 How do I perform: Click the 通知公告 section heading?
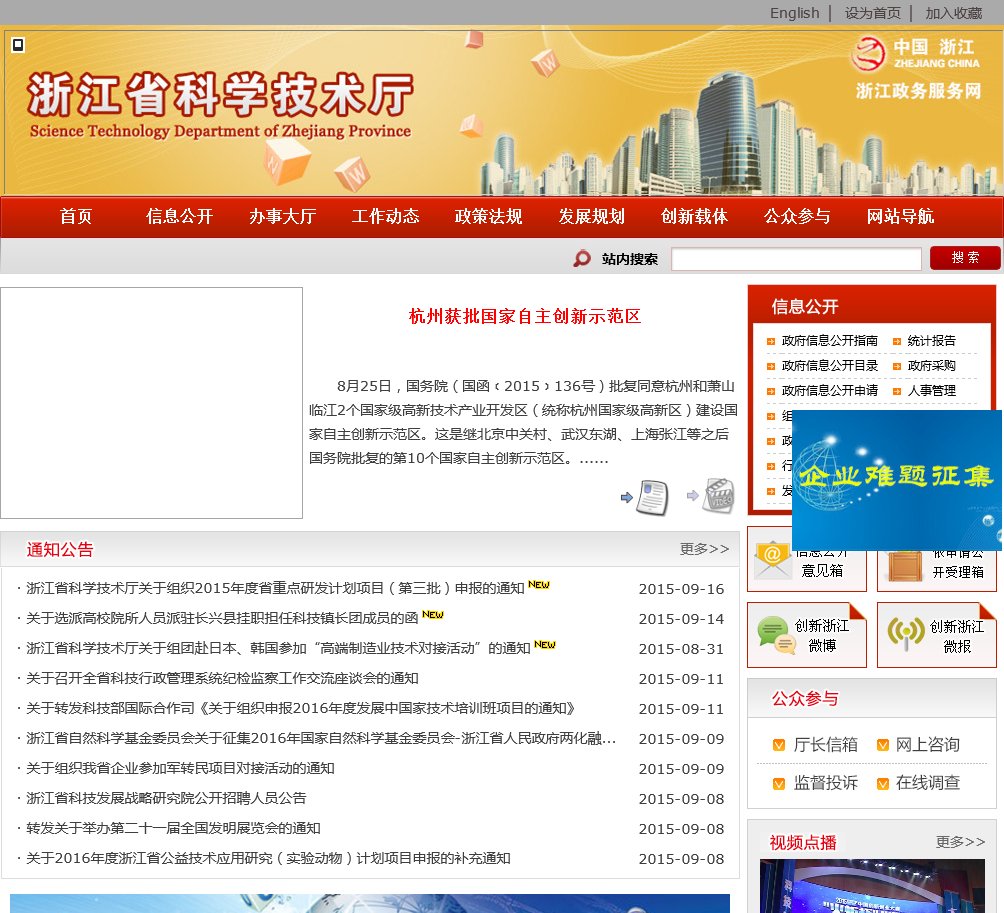(x=60, y=549)
